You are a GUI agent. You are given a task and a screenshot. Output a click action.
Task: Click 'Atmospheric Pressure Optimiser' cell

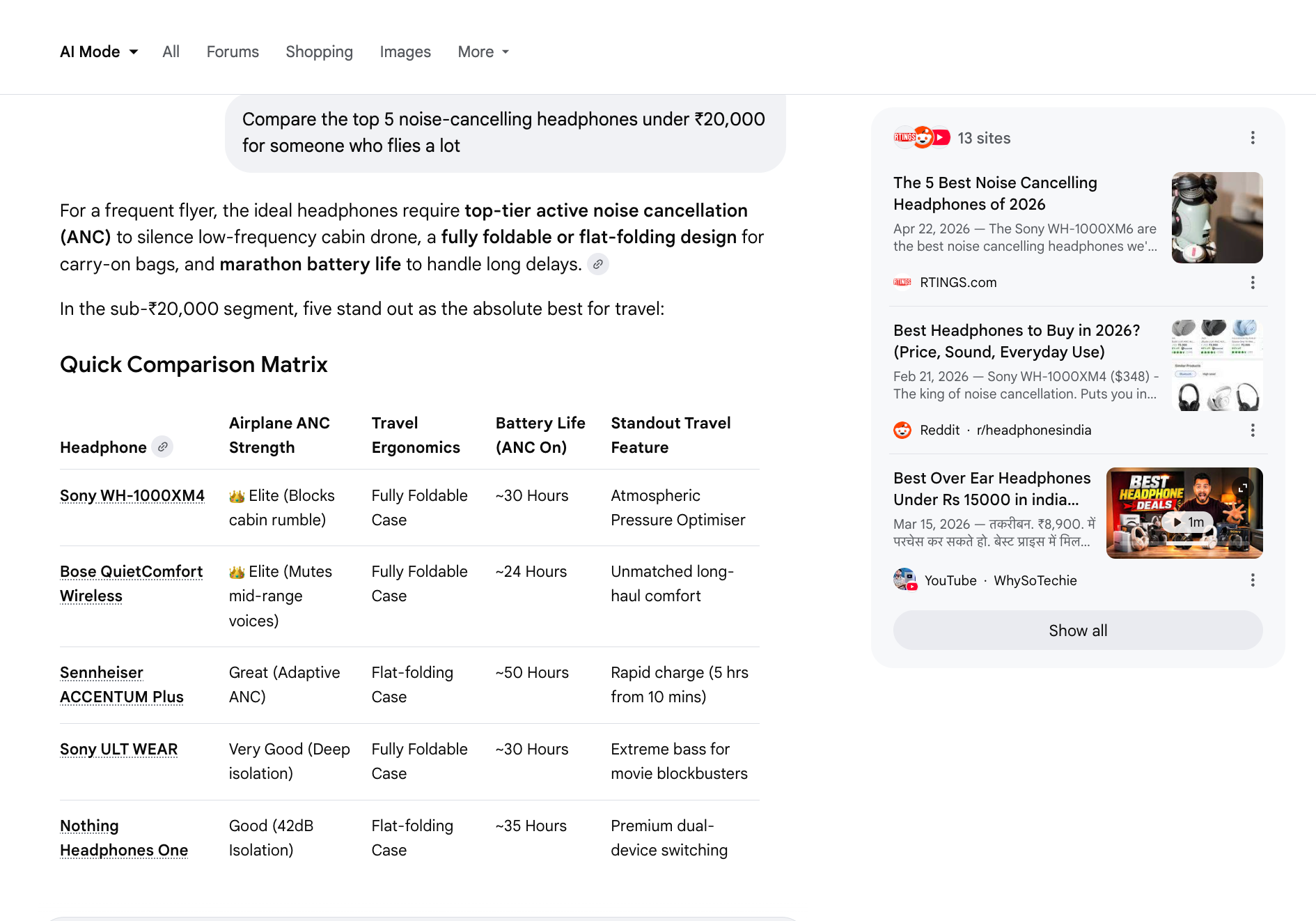(x=678, y=508)
